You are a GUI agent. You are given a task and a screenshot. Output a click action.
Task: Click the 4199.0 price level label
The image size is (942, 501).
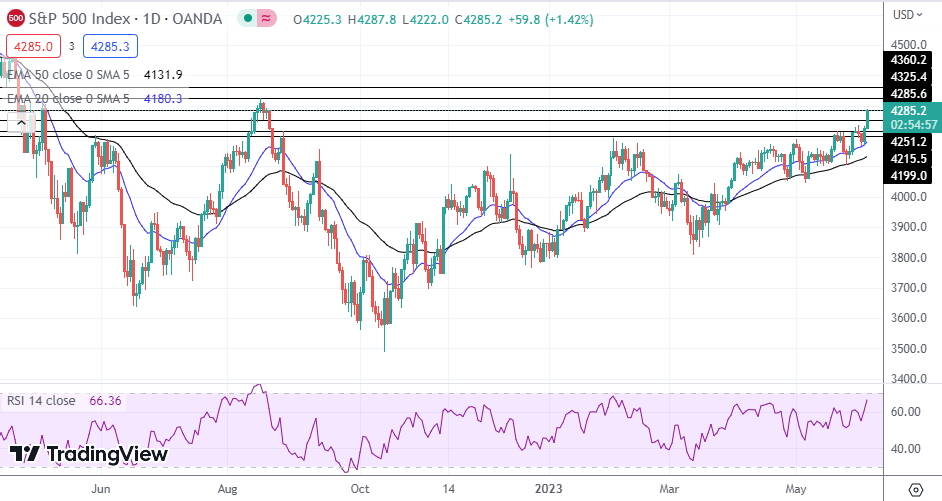(x=908, y=175)
